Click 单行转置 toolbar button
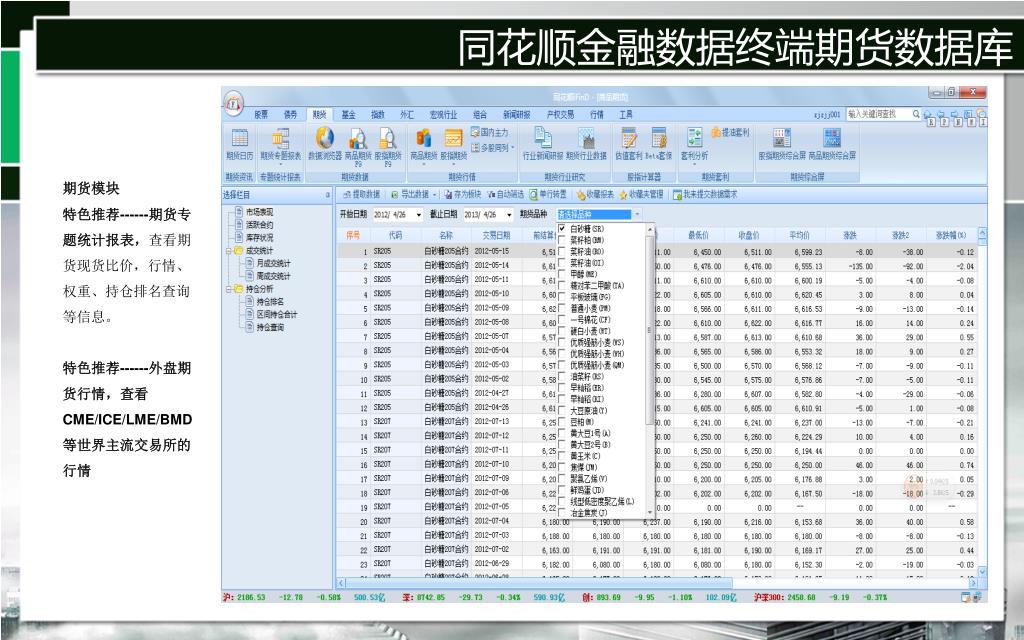1024x640 pixels. click(548, 195)
